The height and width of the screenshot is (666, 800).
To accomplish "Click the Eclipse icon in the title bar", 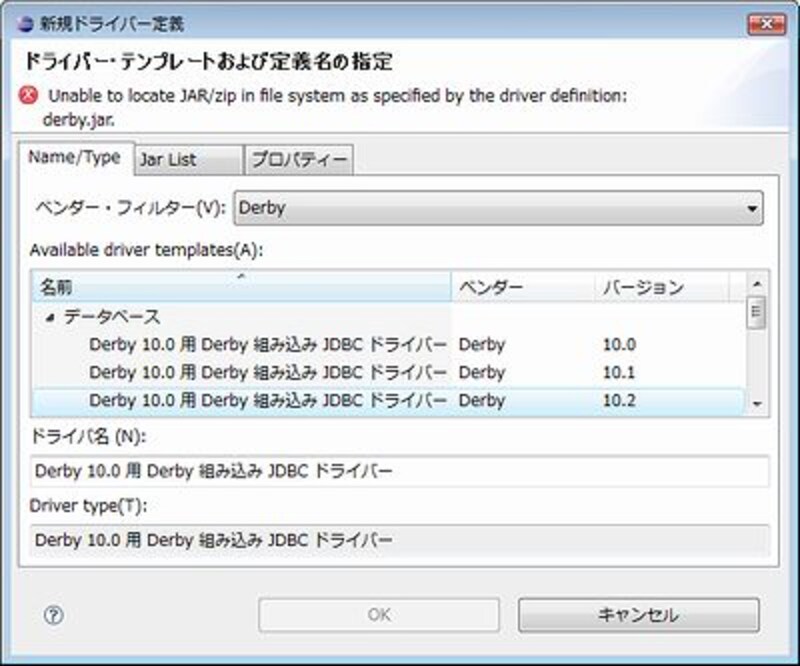I will coord(24,24).
